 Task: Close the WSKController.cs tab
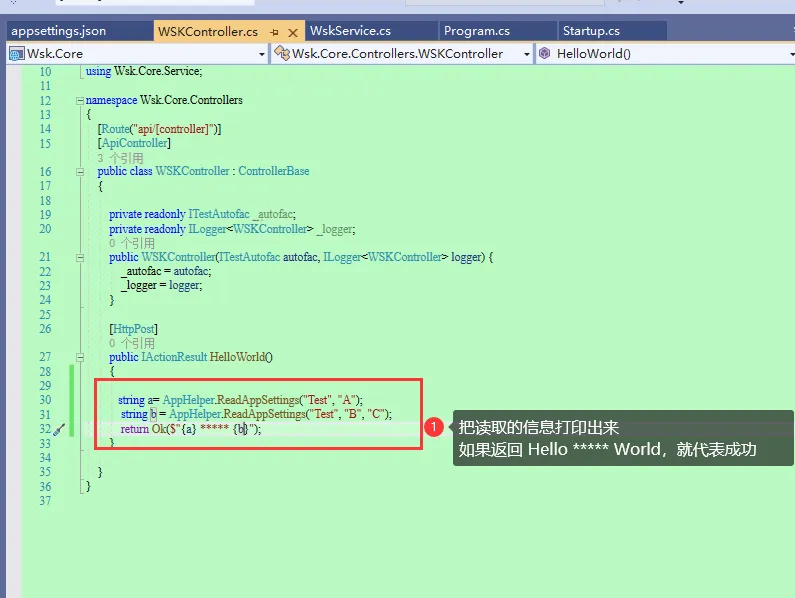click(x=293, y=32)
